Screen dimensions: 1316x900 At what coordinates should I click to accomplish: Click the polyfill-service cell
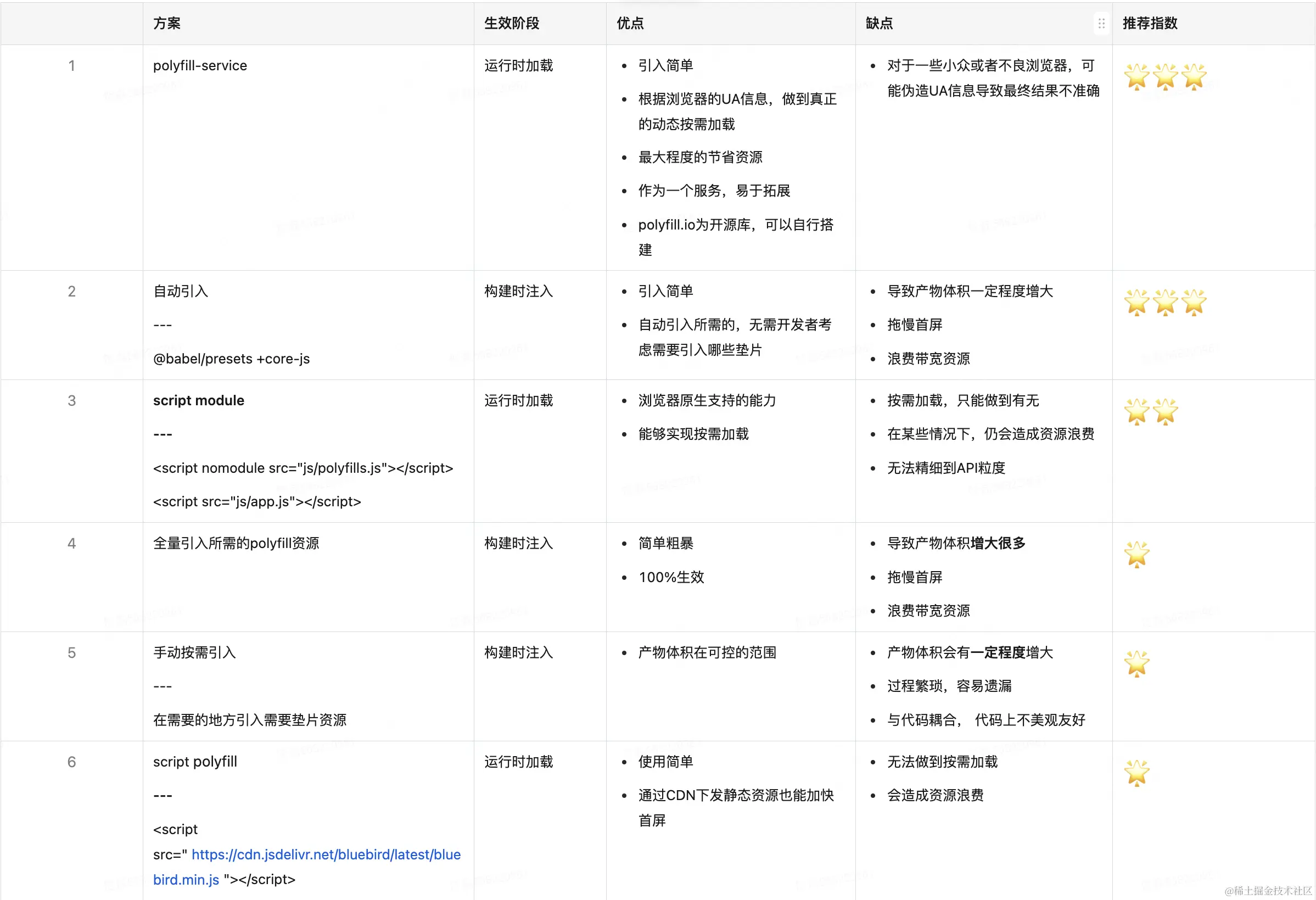pyautogui.click(x=200, y=66)
